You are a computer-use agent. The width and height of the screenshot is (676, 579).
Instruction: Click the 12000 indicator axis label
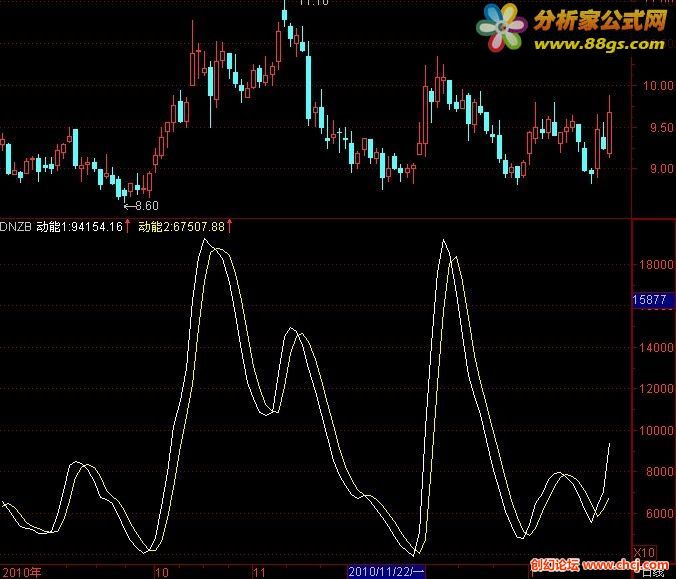[656, 389]
